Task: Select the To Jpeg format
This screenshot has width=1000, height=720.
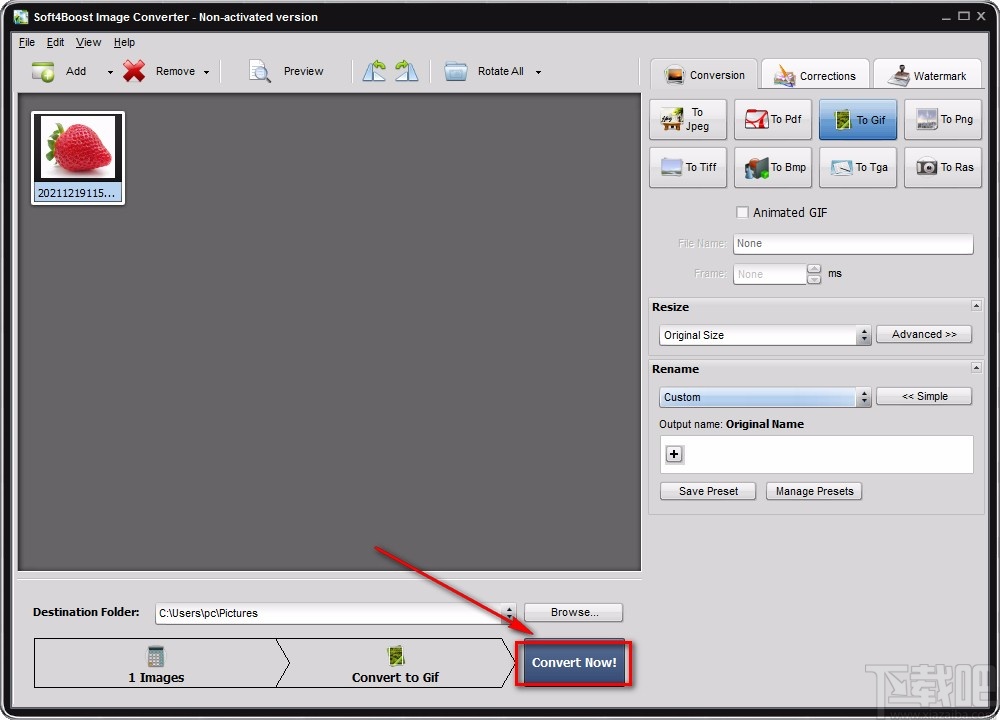Action: point(688,119)
